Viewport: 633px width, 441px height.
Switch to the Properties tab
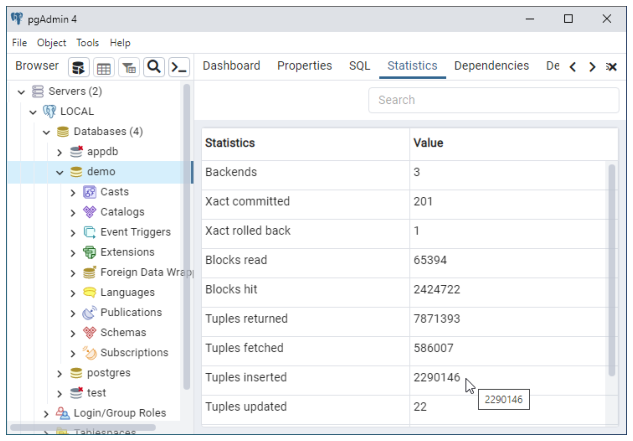pos(304,66)
